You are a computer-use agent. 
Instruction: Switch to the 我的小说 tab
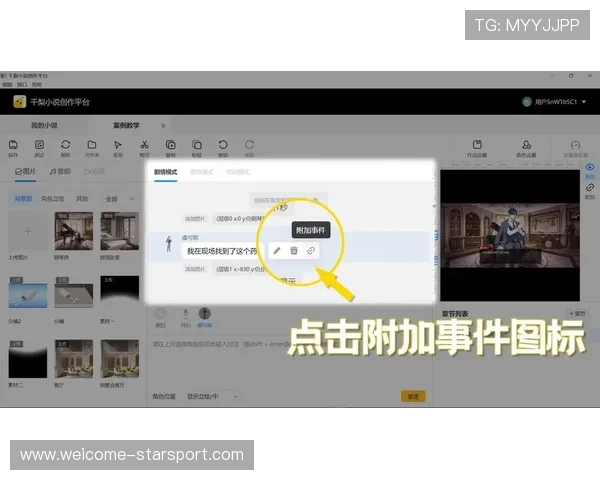[44, 126]
